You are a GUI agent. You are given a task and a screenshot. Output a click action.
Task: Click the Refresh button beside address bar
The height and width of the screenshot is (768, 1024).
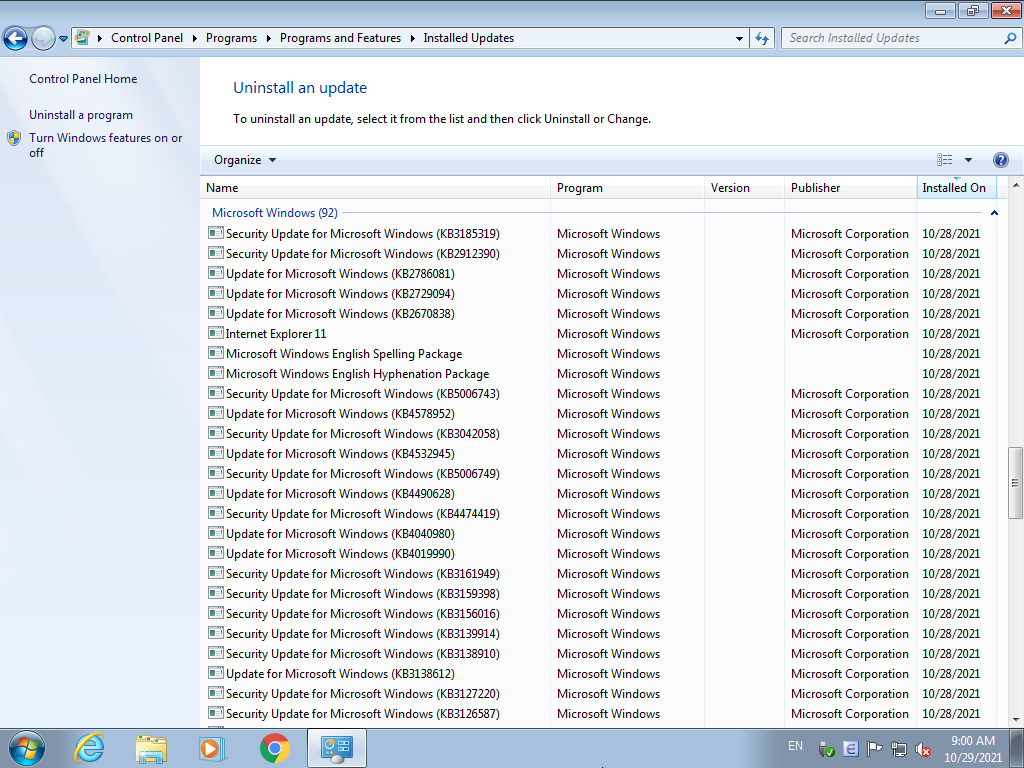pyautogui.click(x=762, y=38)
